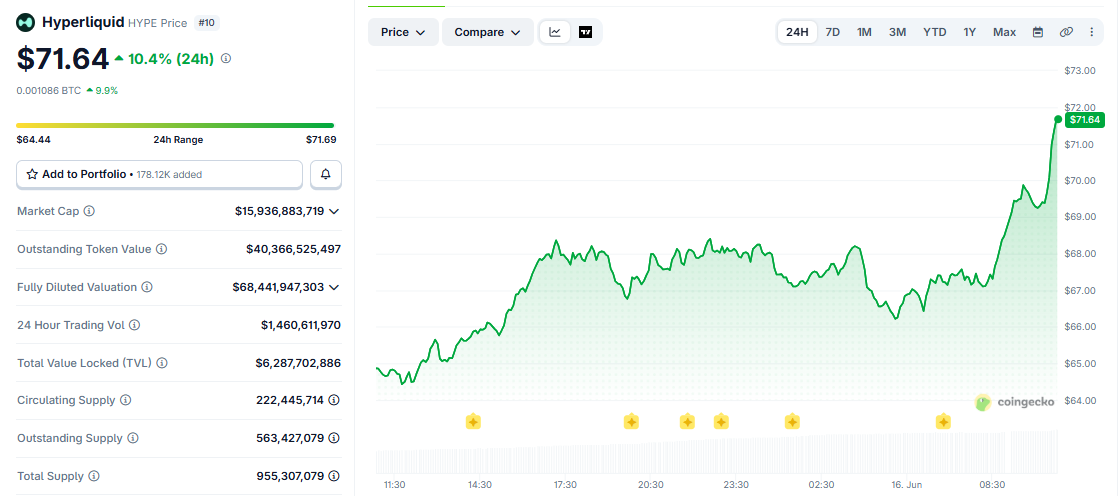
Task: Select the 3M time range
Action: point(898,32)
